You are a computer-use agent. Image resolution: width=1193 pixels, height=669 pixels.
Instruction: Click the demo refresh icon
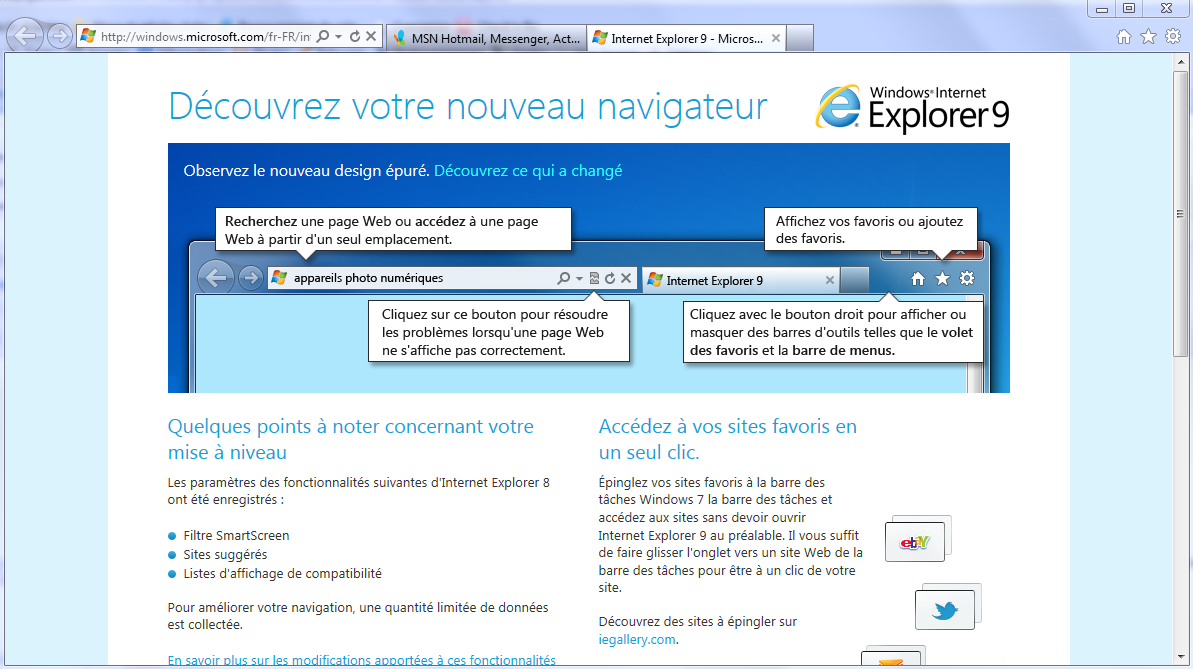point(609,279)
